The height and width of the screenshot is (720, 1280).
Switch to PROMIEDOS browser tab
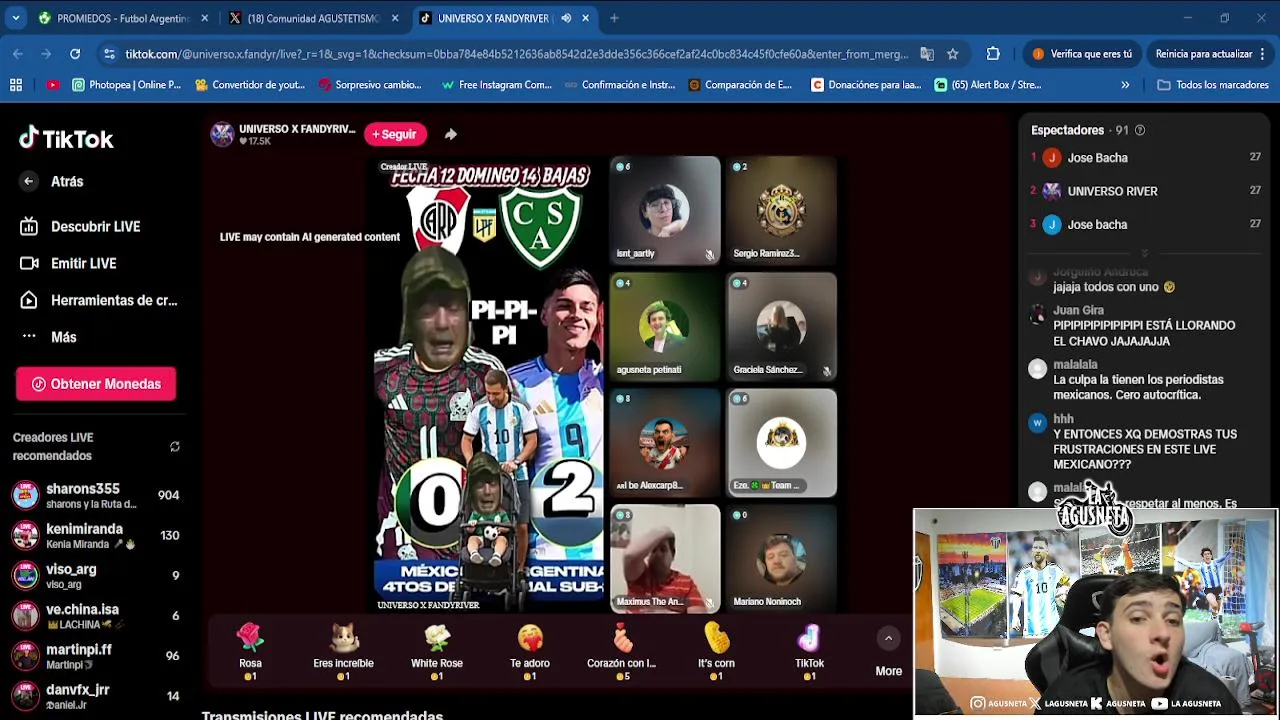pos(122,18)
